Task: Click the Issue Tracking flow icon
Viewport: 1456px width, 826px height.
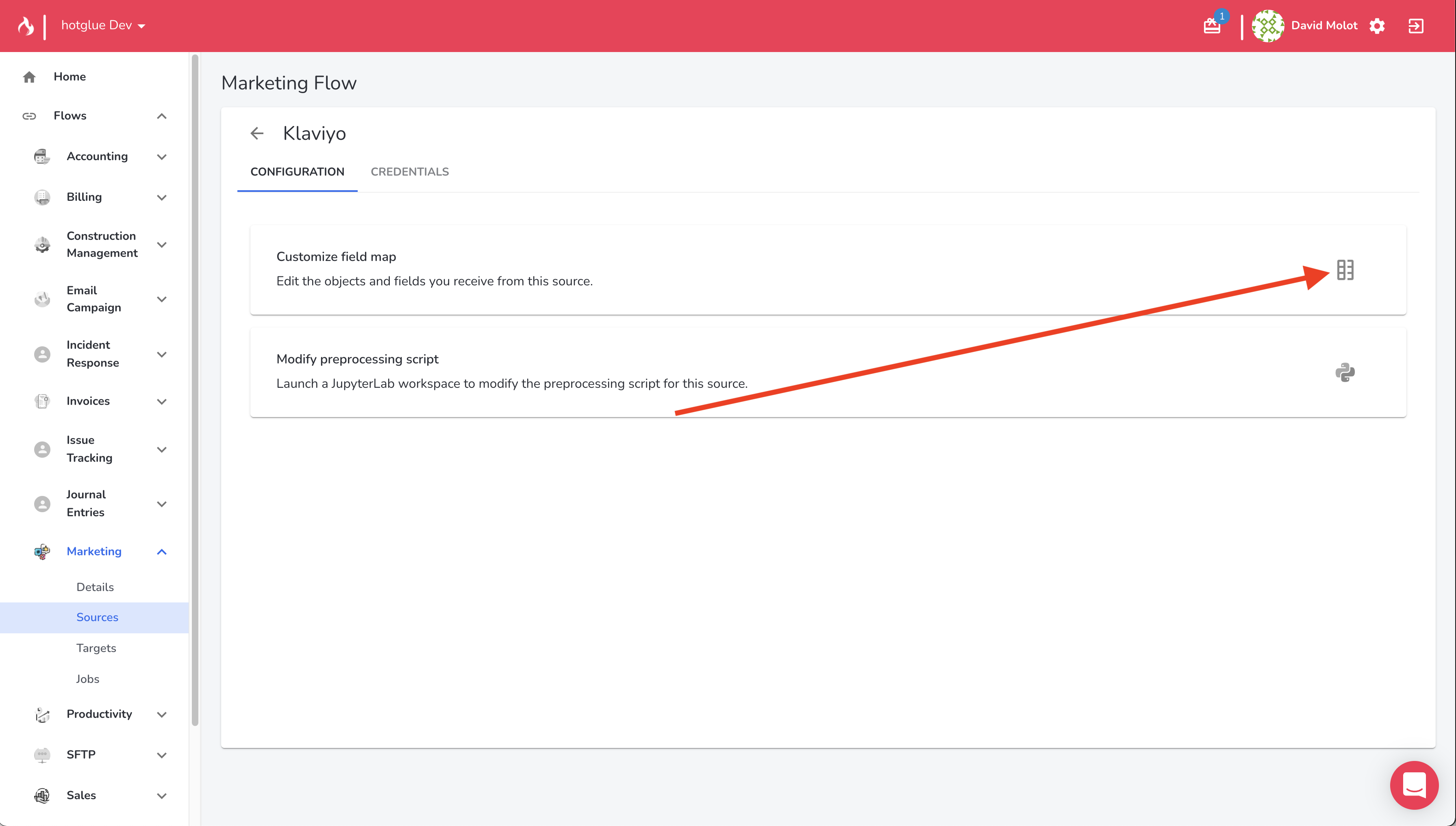Action: click(42, 449)
